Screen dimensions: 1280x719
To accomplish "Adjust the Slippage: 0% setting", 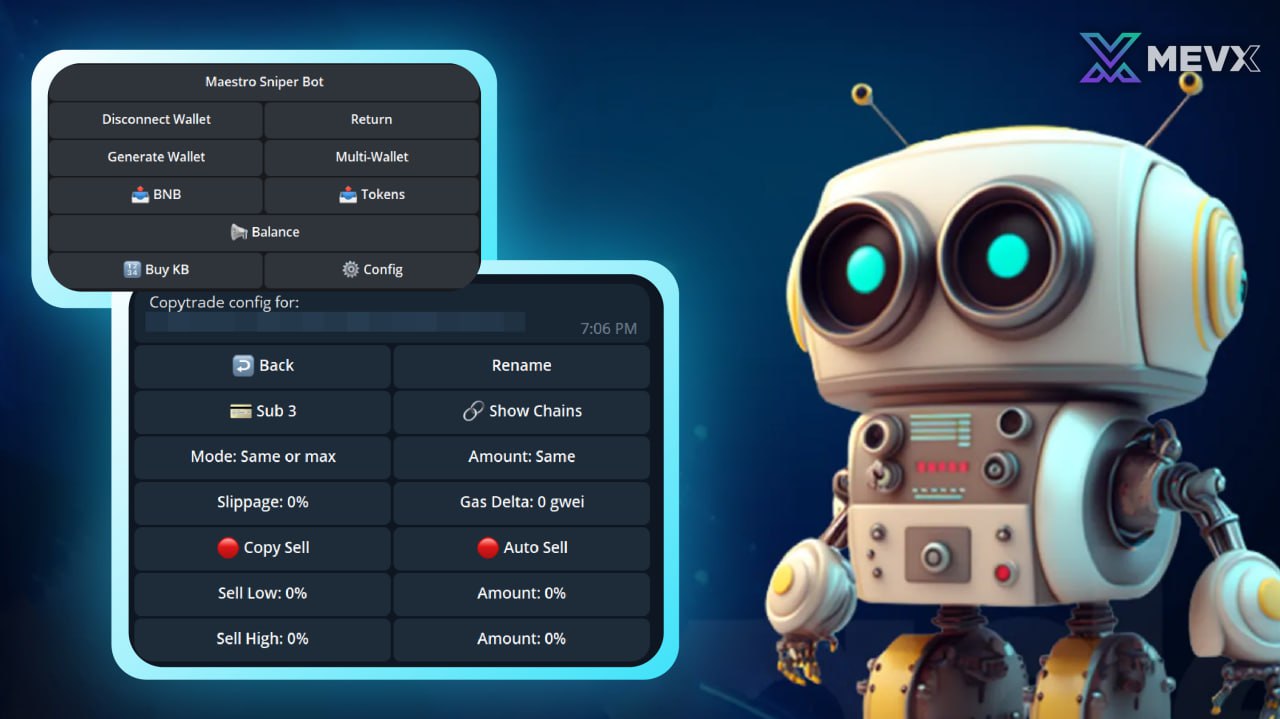I will tap(262, 502).
